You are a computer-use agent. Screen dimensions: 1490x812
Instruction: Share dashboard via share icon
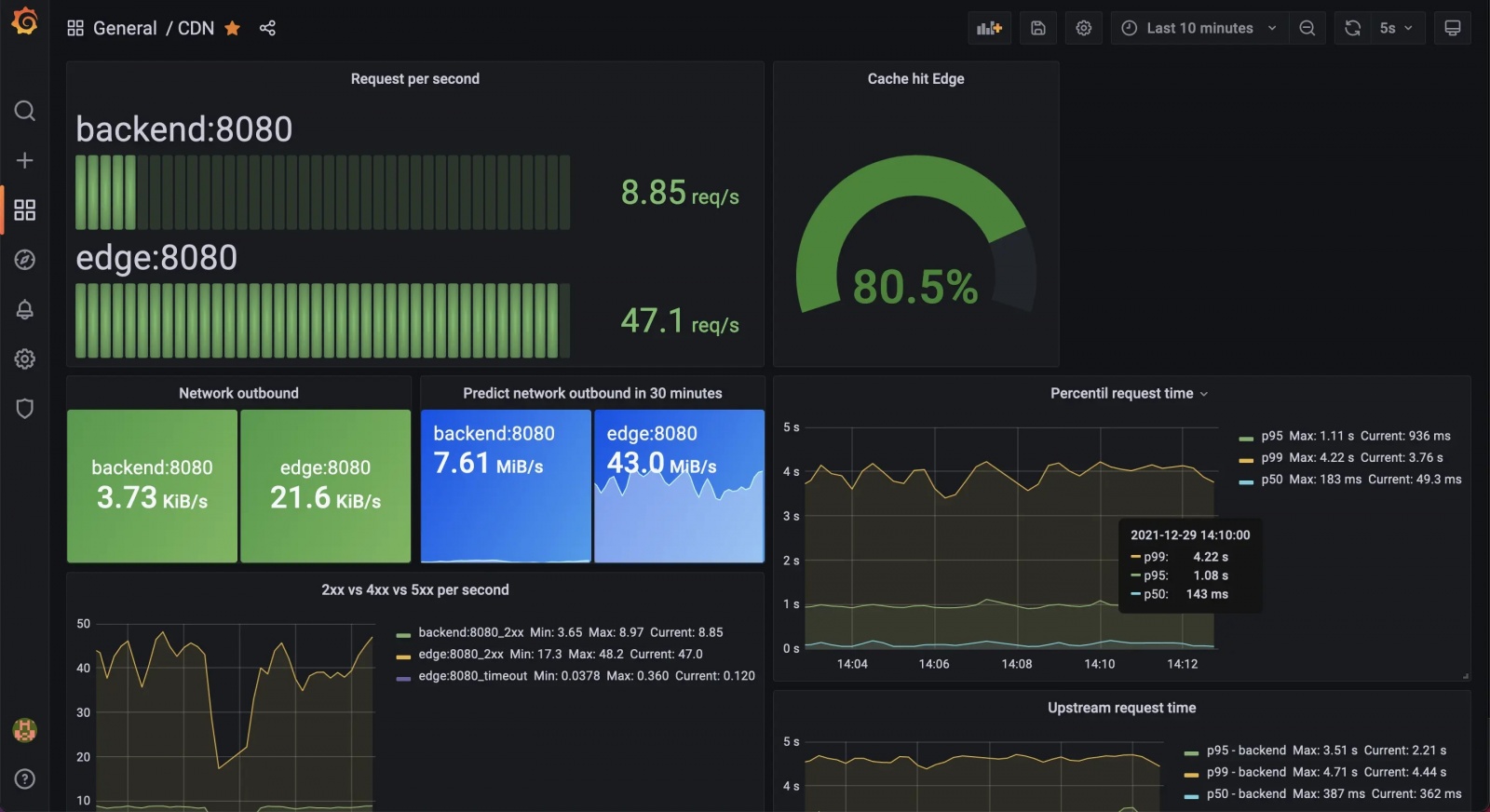click(x=267, y=28)
